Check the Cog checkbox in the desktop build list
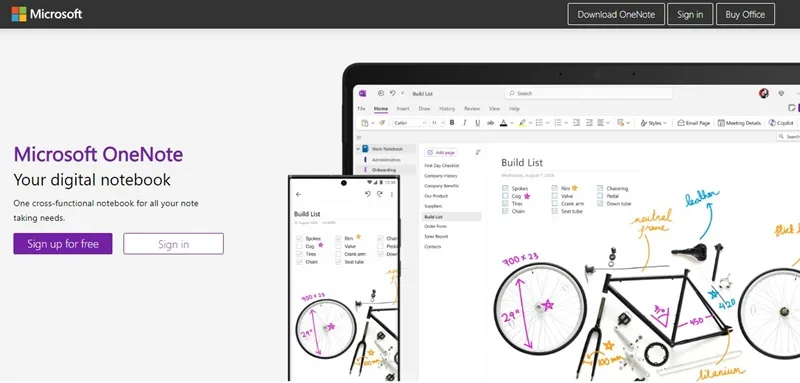The image size is (800, 383). [x=505, y=196]
